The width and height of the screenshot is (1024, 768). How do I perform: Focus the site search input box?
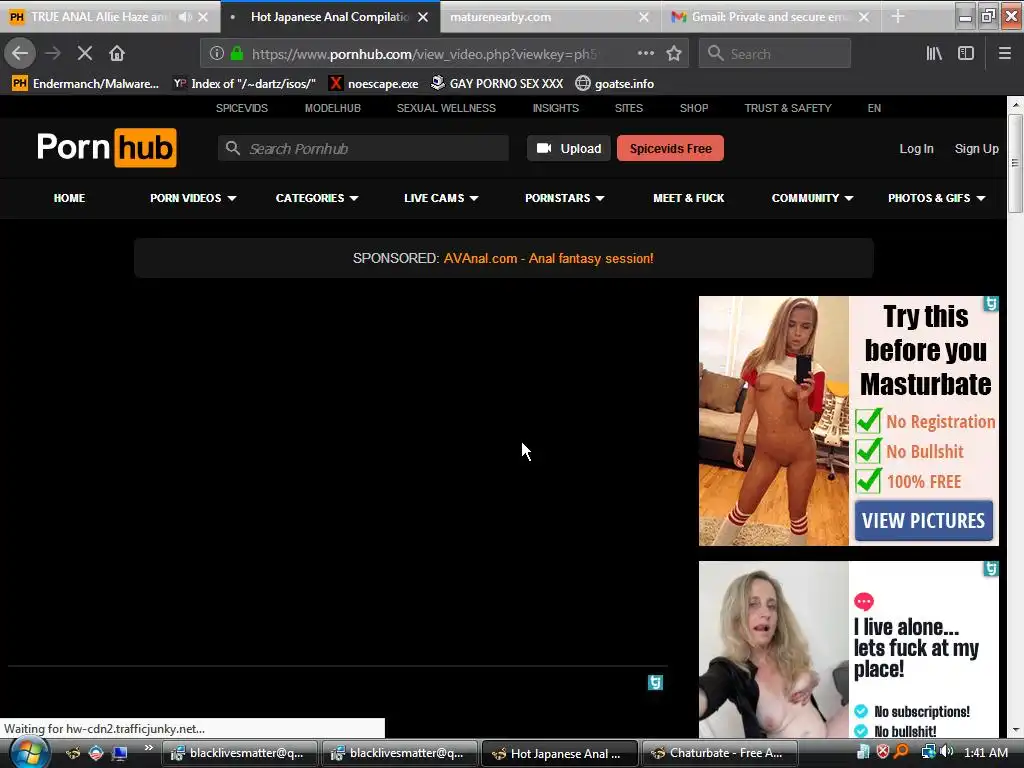[363, 148]
